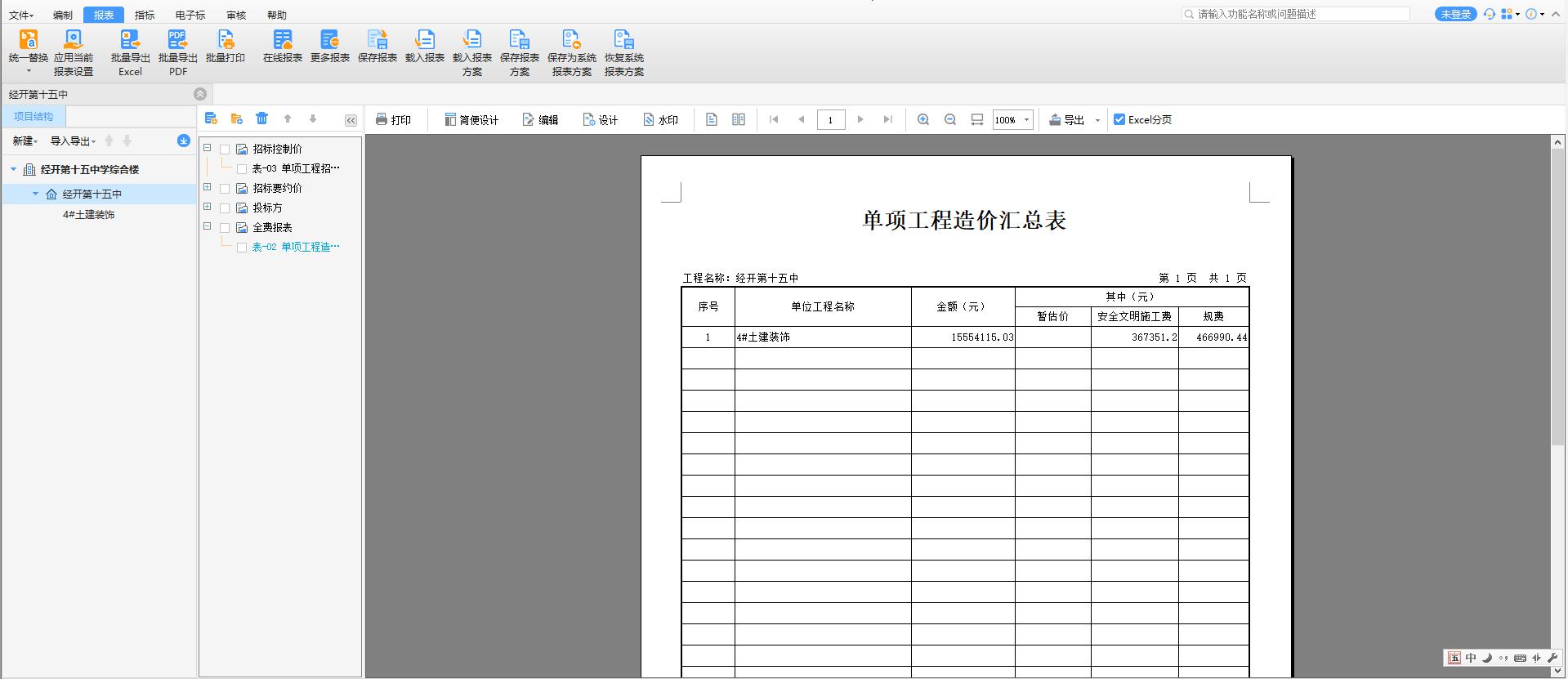Open the 100% zoom dropdown
Viewport: 1568px width, 679px height.
[x=1027, y=119]
